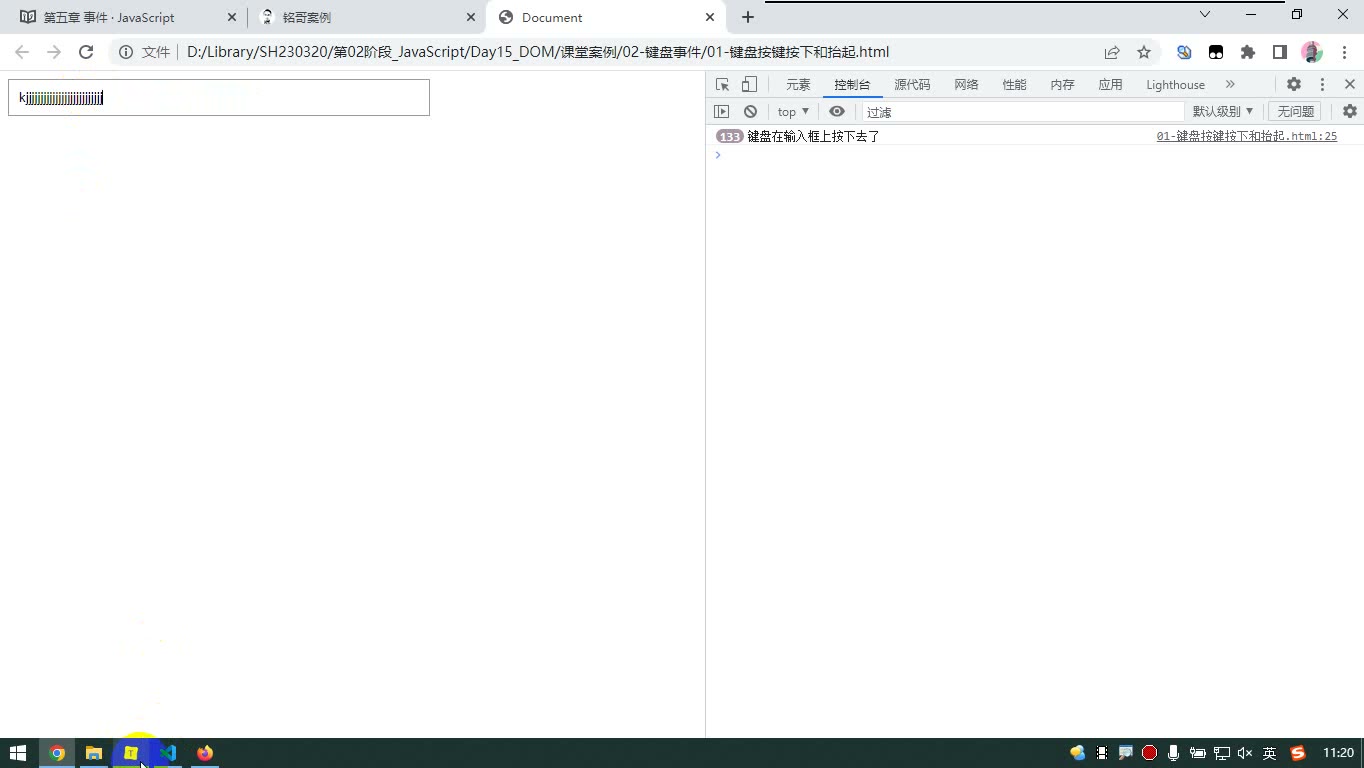Image resolution: width=1364 pixels, height=768 pixels.
Task: Open the tab search dropdown arrow
Action: [x=1205, y=14]
